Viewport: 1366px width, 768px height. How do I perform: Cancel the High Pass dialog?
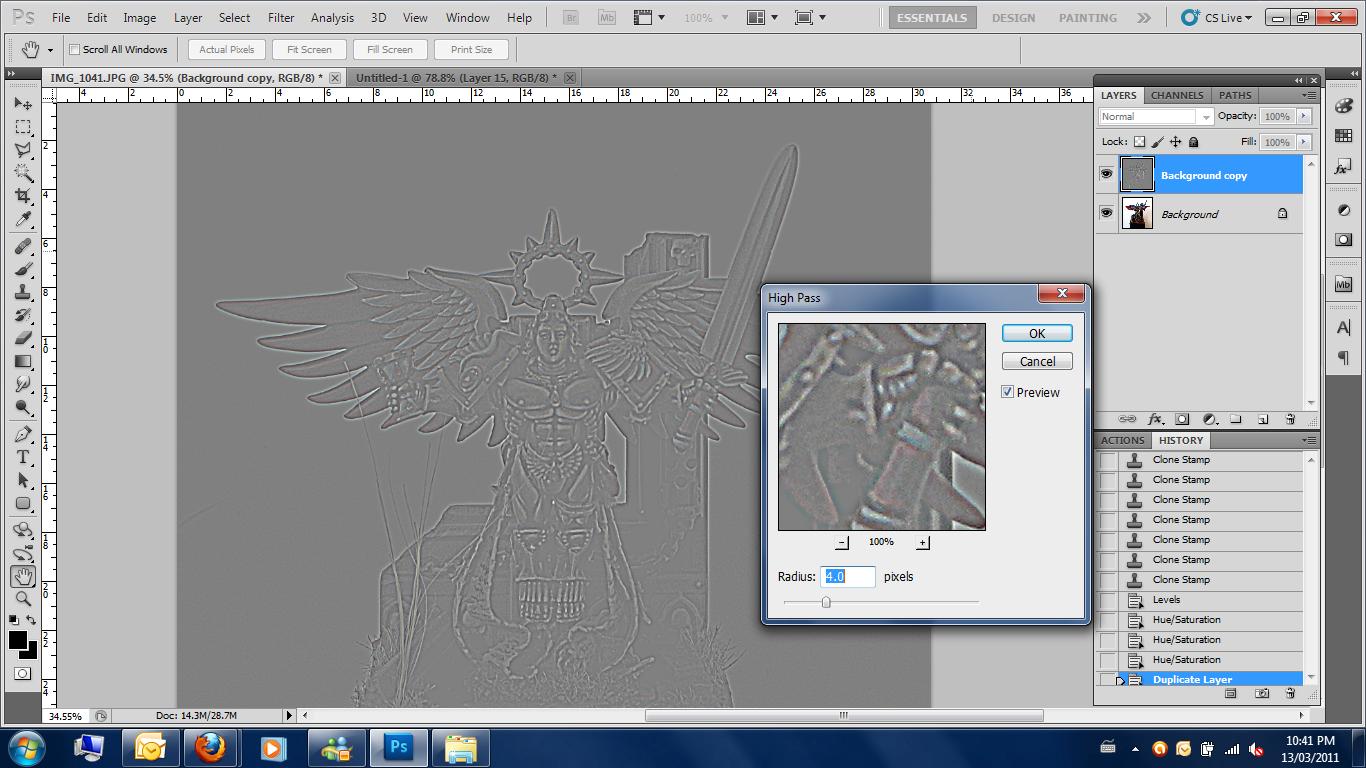click(x=1037, y=361)
